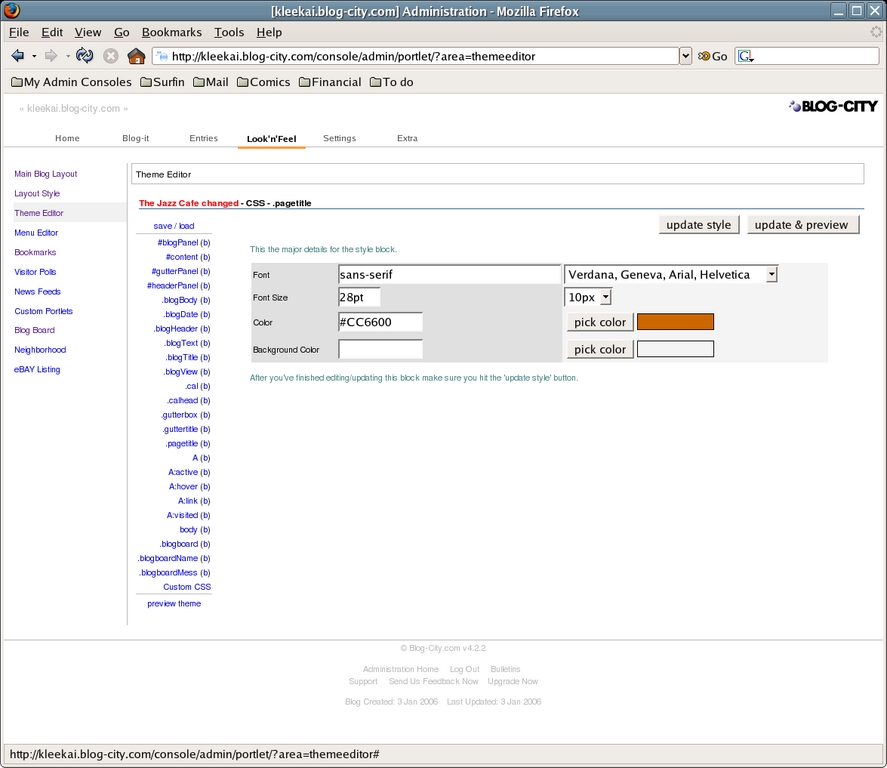Switch to the Settings tab

click(x=339, y=138)
